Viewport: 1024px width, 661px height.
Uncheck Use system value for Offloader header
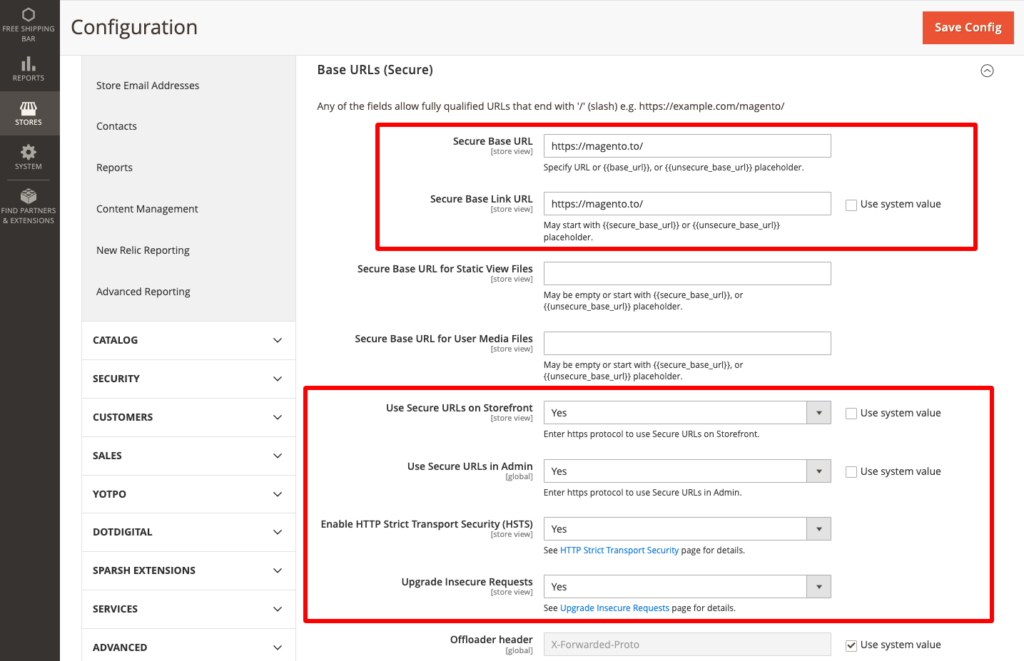pyautogui.click(x=851, y=645)
